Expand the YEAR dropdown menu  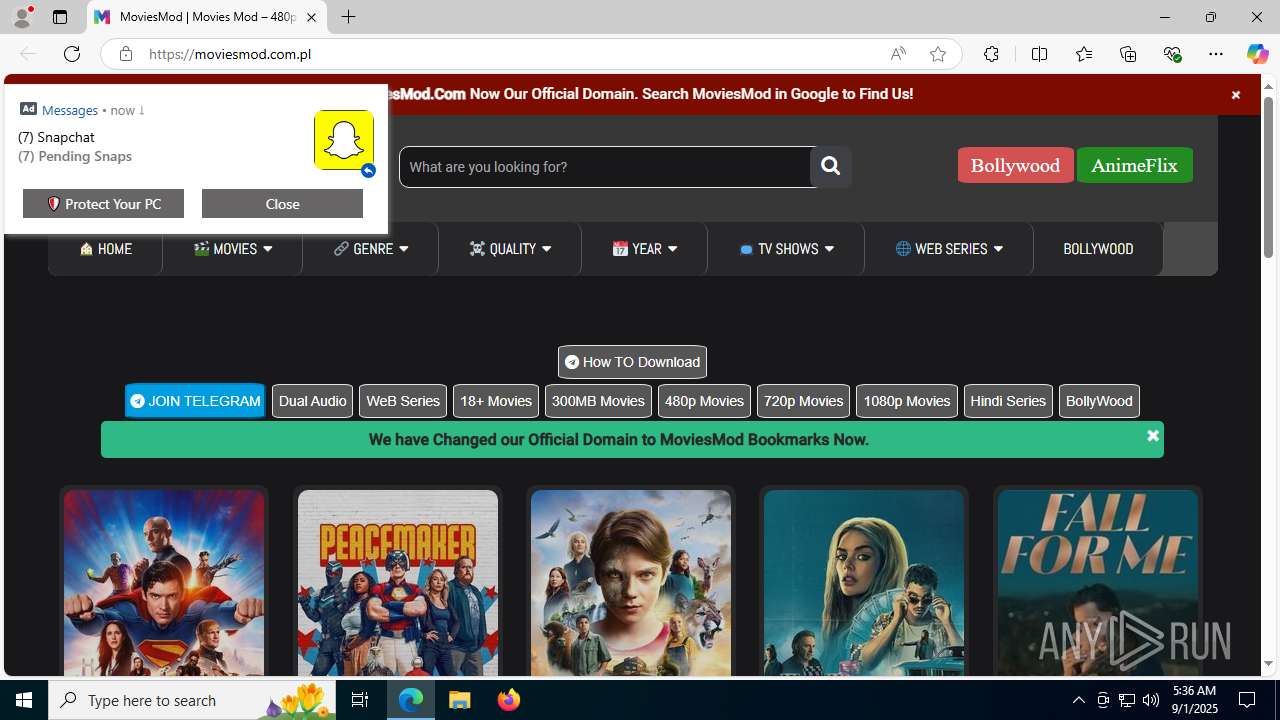[645, 249]
